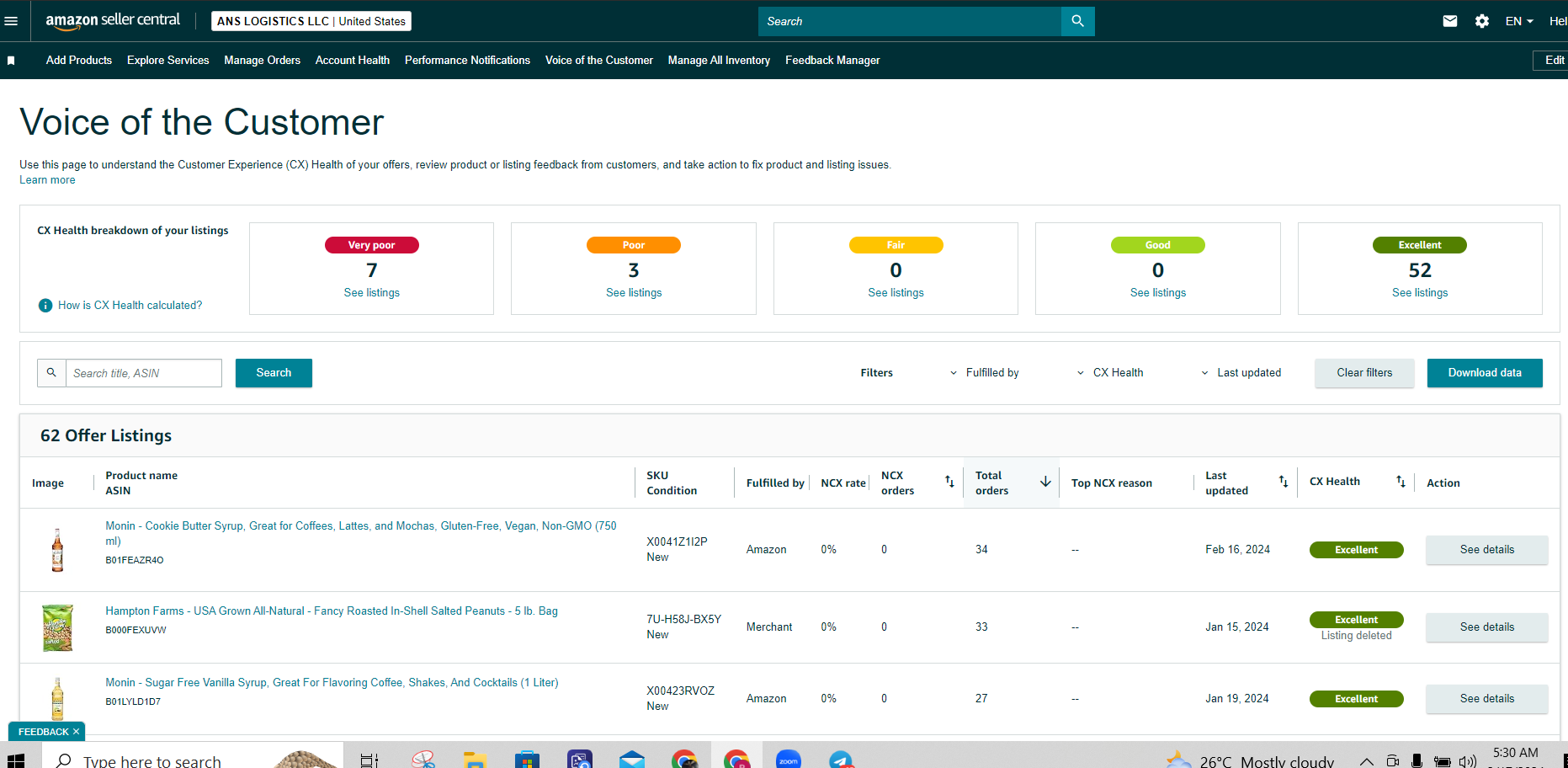See listings under Good
Viewport: 1568px width, 768px height.
point(1158,293)
